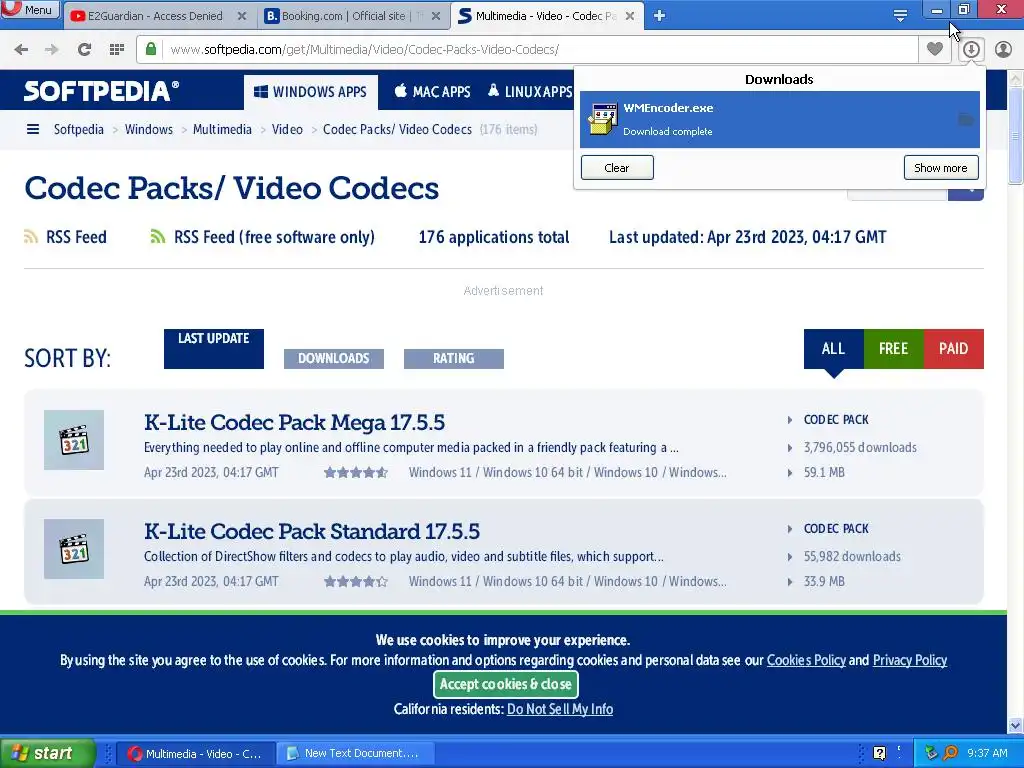Click Multimedia breadcrumb link
Viewport: 1024px width, 768px height.
(222, 129)
